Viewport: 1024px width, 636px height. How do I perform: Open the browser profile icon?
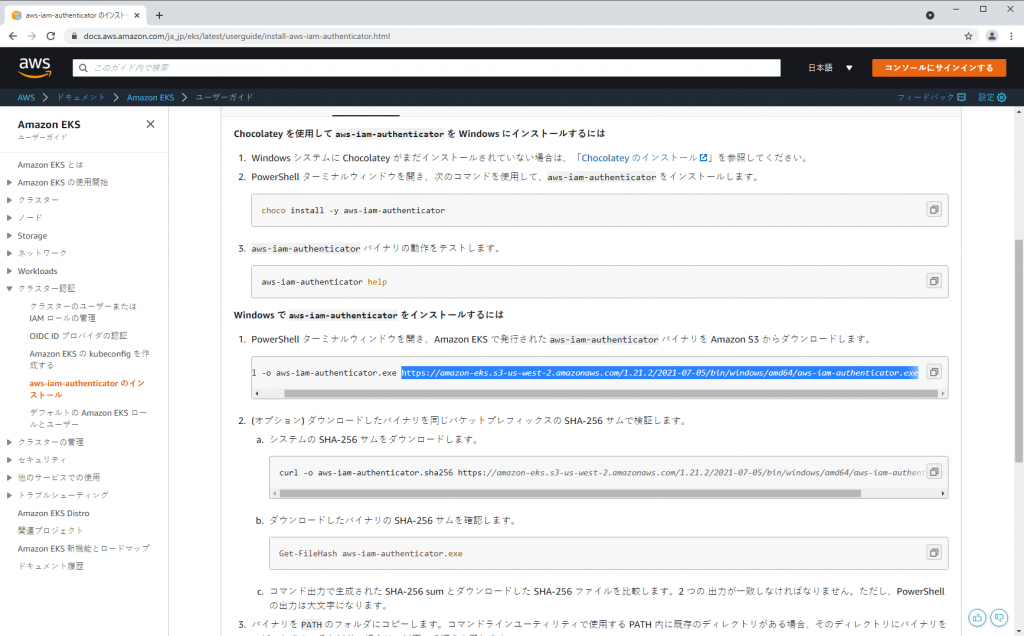click(x=991, y=36)
